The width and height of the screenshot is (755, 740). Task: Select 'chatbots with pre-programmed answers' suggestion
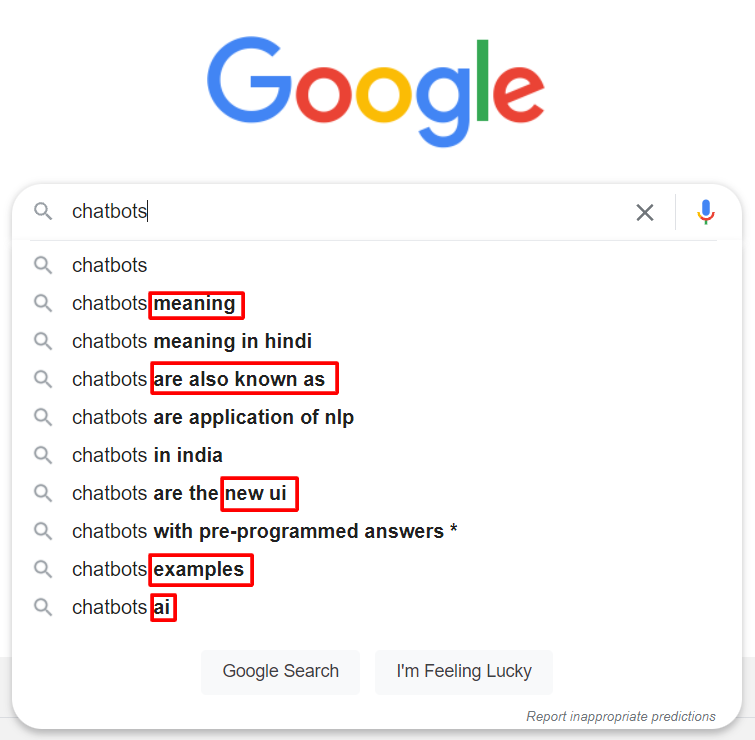[265, 531]
